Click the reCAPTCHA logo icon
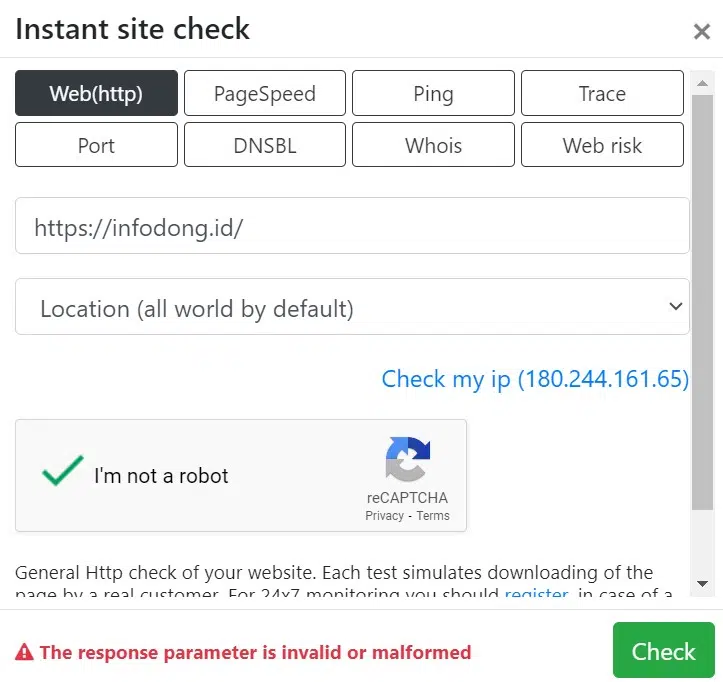Screen dimensions: 723x682 (x=408, y=459)
